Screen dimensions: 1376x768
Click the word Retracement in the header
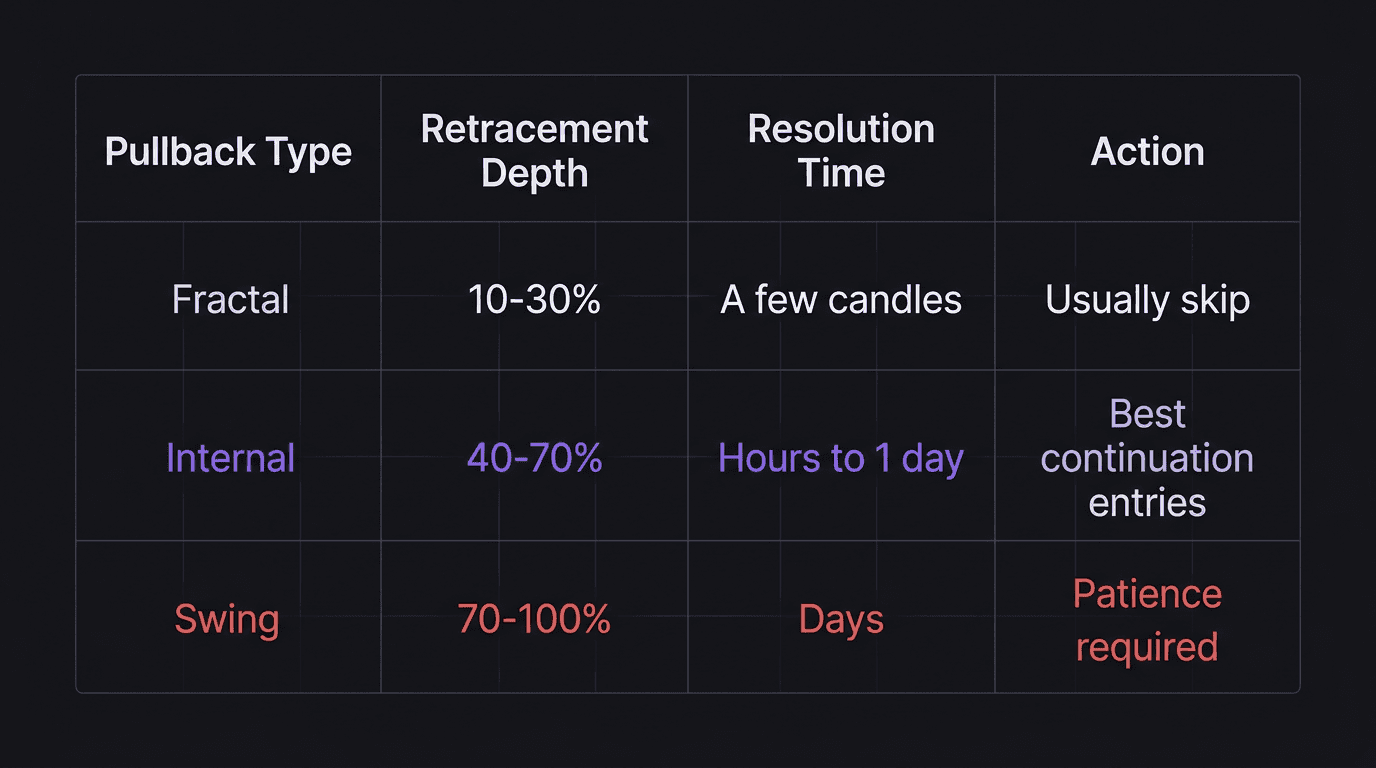534,129
